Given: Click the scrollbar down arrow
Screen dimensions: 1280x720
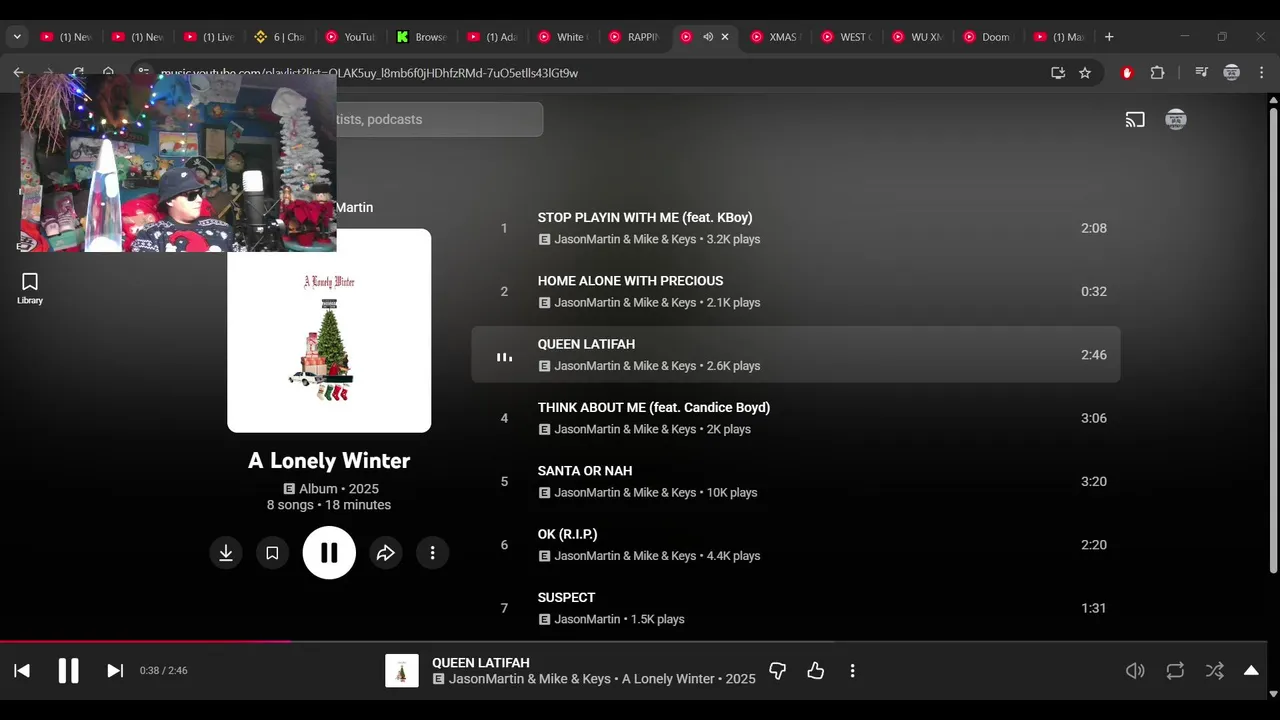Looking at the screenshot, I should tap(1273, 693).
